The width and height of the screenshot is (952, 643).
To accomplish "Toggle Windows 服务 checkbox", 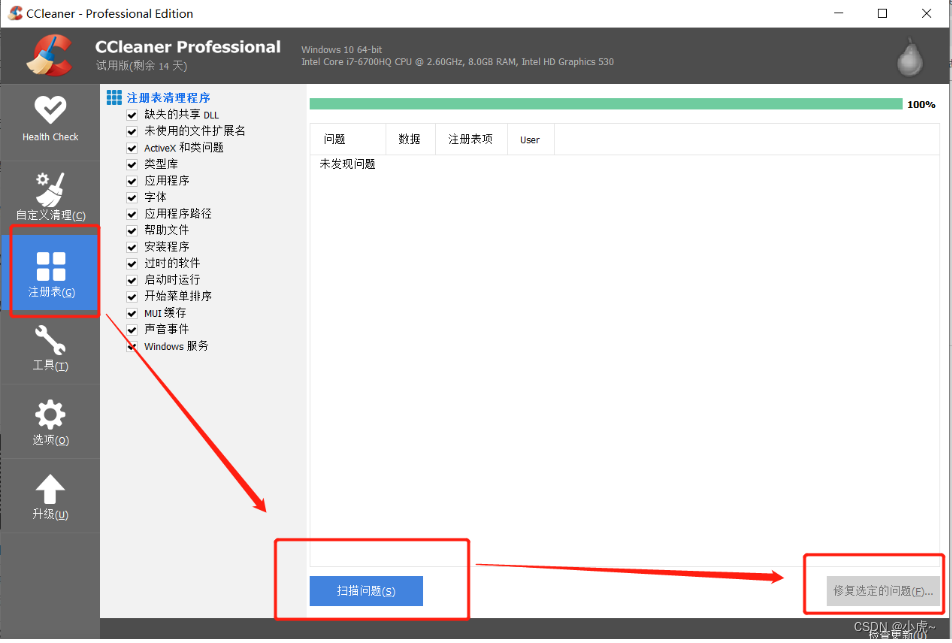I will (x=132, y=347).
